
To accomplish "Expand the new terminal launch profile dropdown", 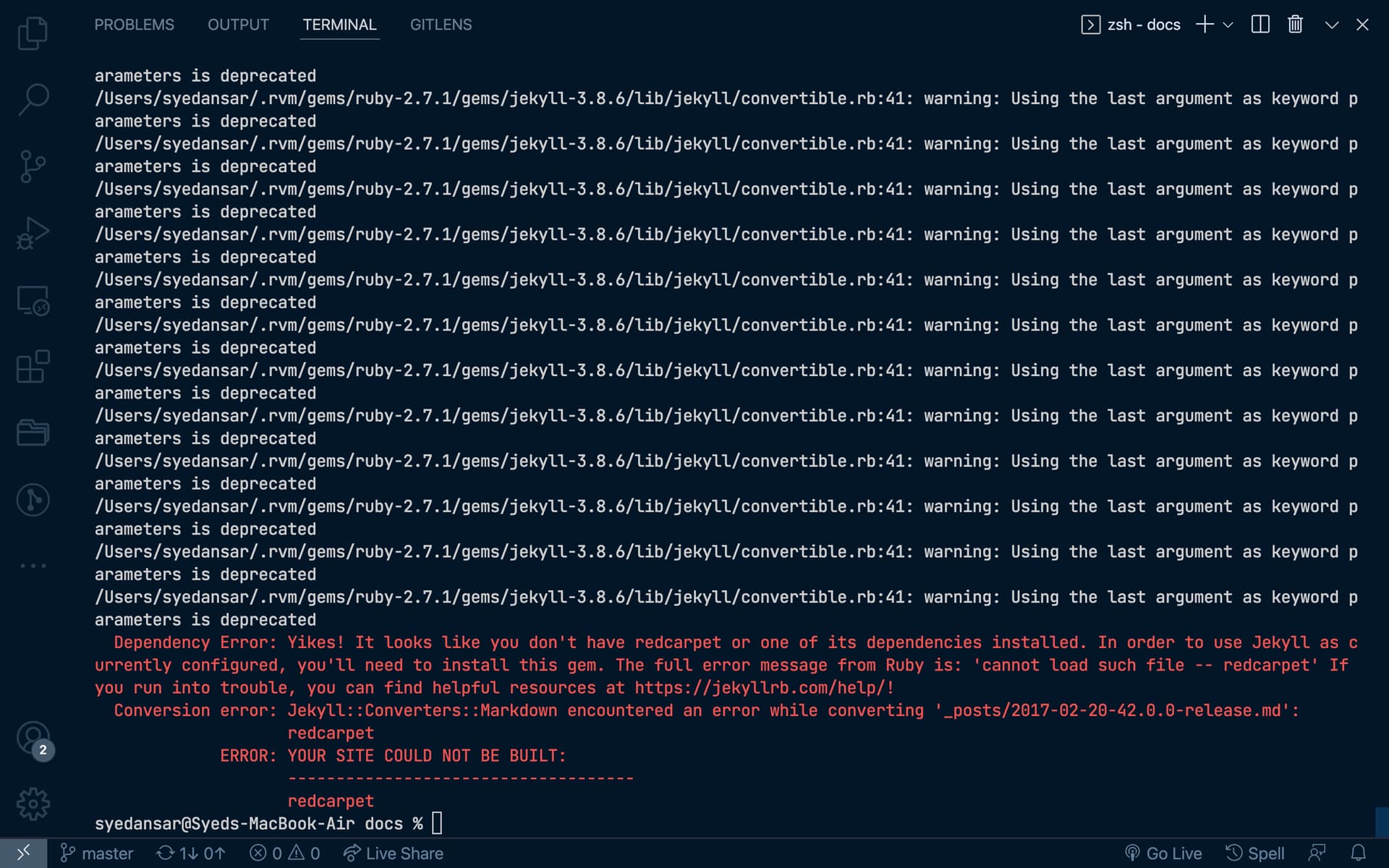I will point(1228,25).
